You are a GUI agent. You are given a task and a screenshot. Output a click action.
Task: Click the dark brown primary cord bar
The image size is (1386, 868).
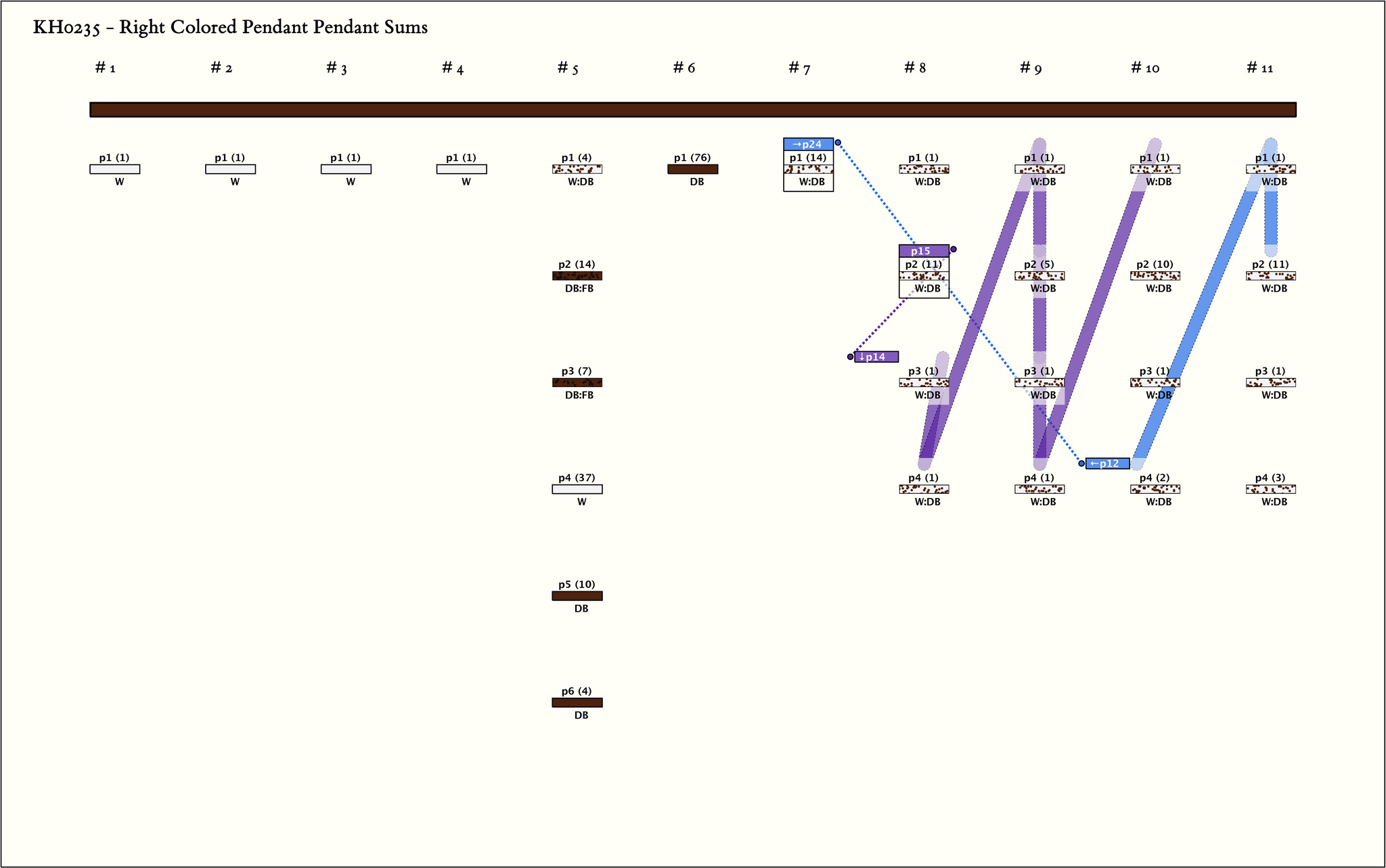click(692, 110)
